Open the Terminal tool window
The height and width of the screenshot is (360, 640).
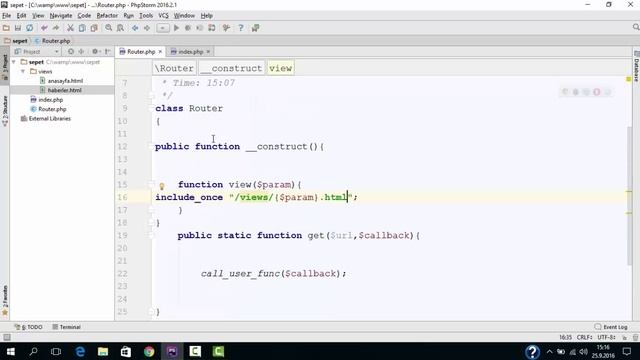[67, 327]
